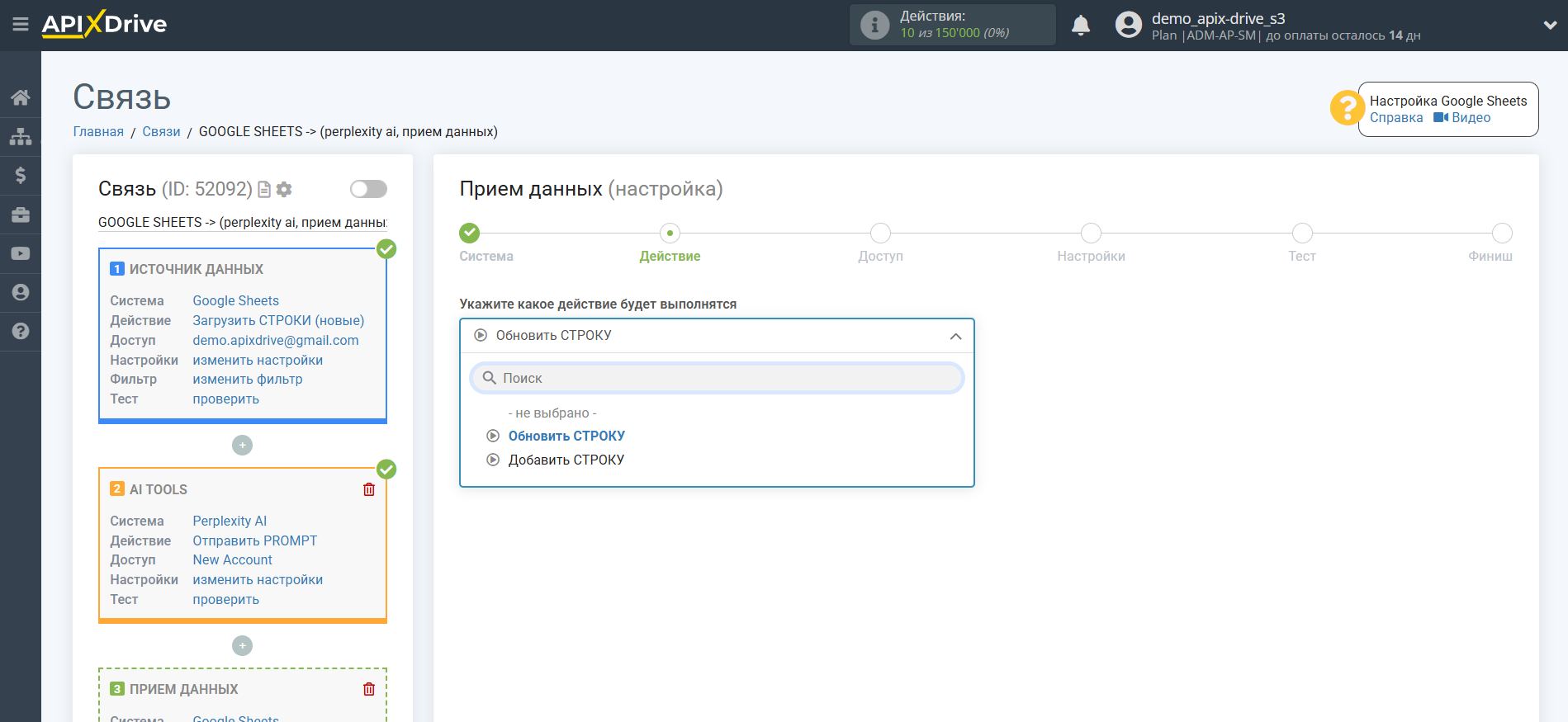Click the ПРИЕМ ДАННЫХ block header
This screenshot has width=1568, height=722.
(x=183, y=689)
